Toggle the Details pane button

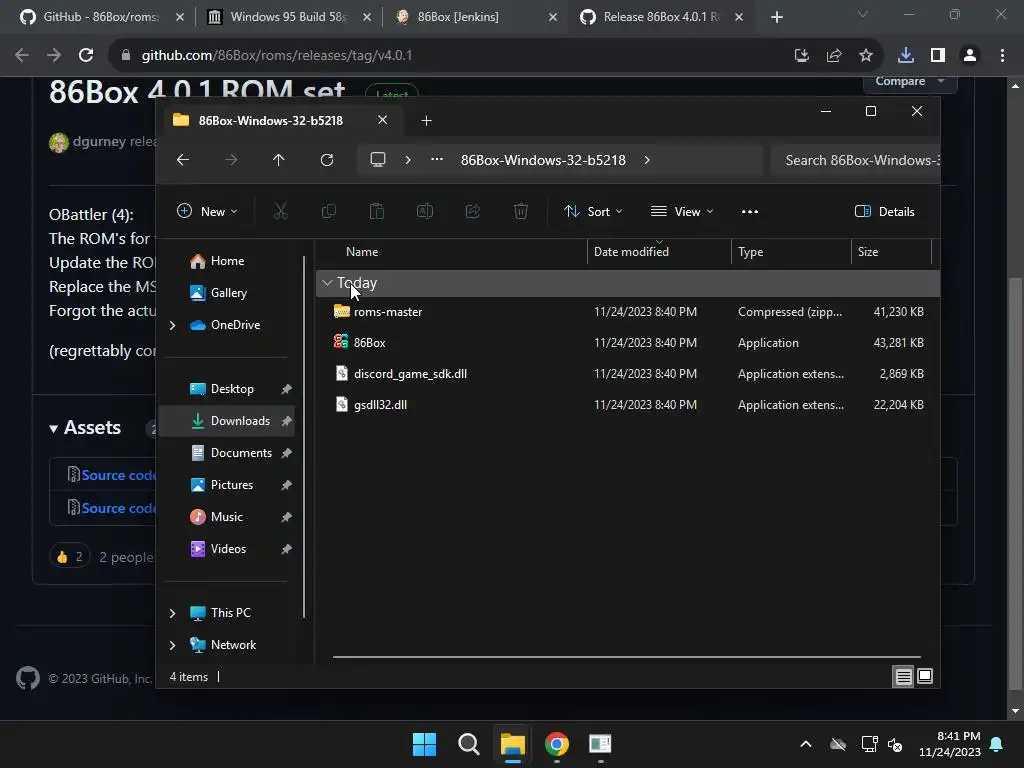pos(885,212)
